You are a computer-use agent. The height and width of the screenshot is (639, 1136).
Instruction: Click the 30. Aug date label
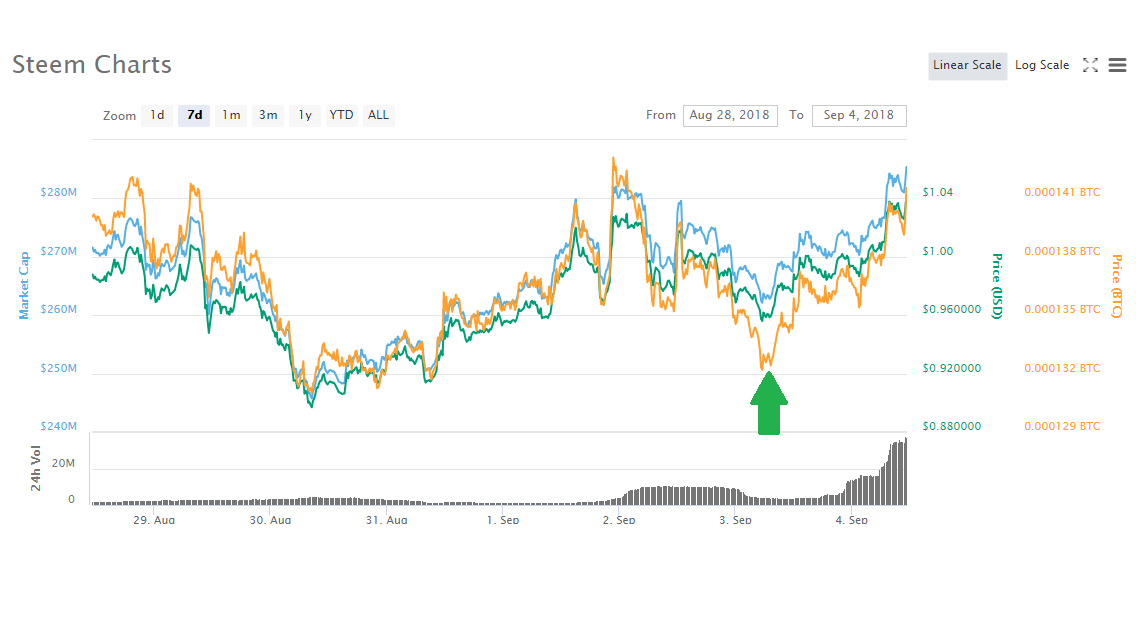pyautogui.click(x=270, y=519)
